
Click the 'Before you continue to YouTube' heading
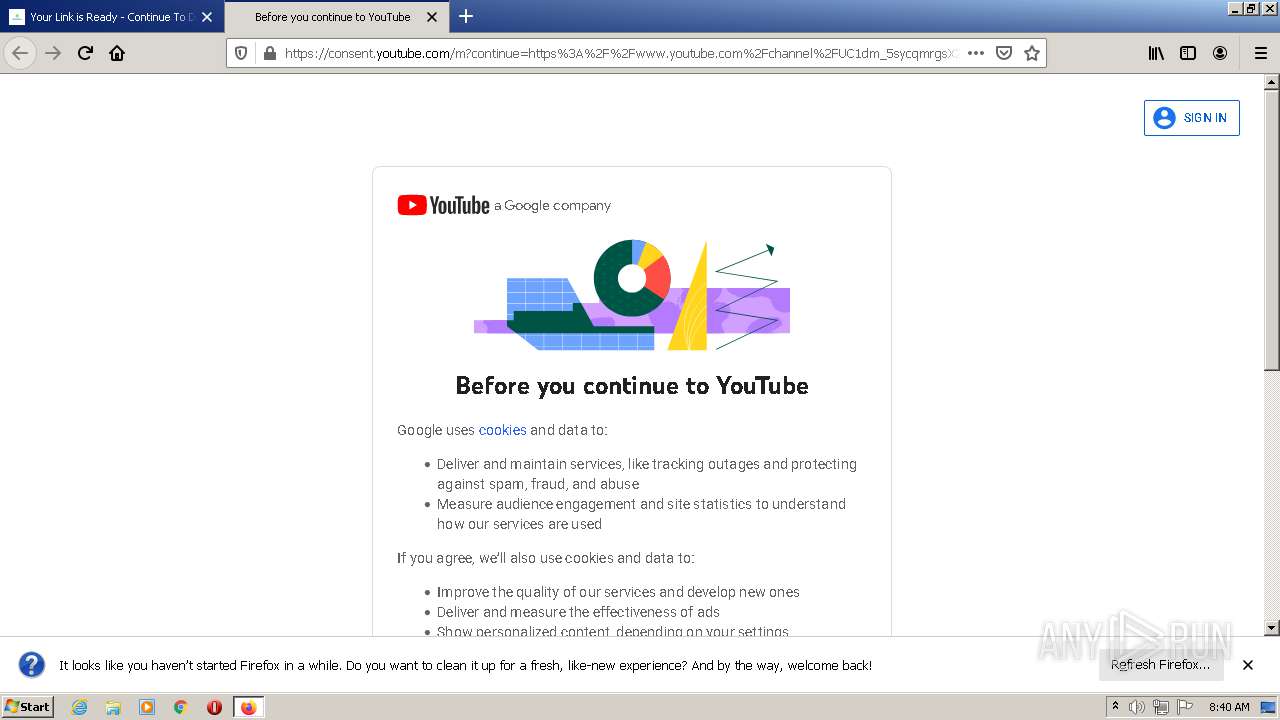click(632, 386)
